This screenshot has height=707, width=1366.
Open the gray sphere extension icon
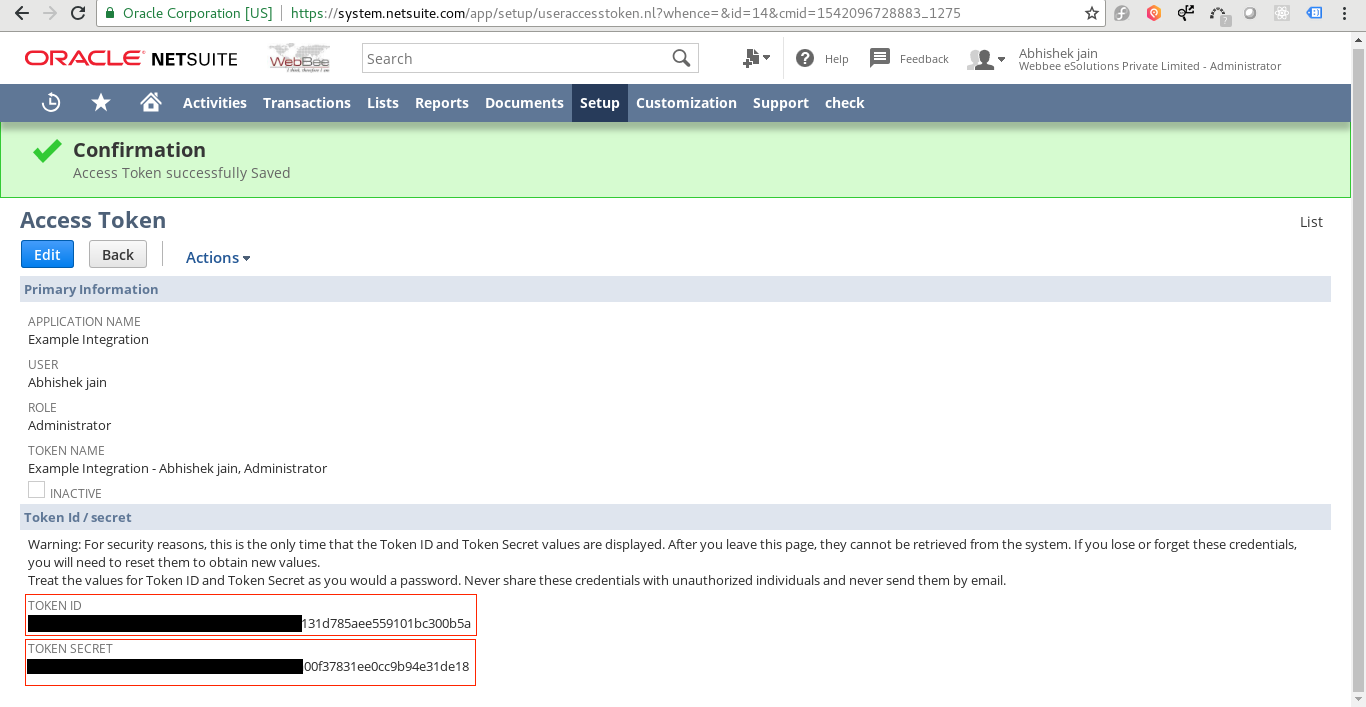[x=1250, y=14]
